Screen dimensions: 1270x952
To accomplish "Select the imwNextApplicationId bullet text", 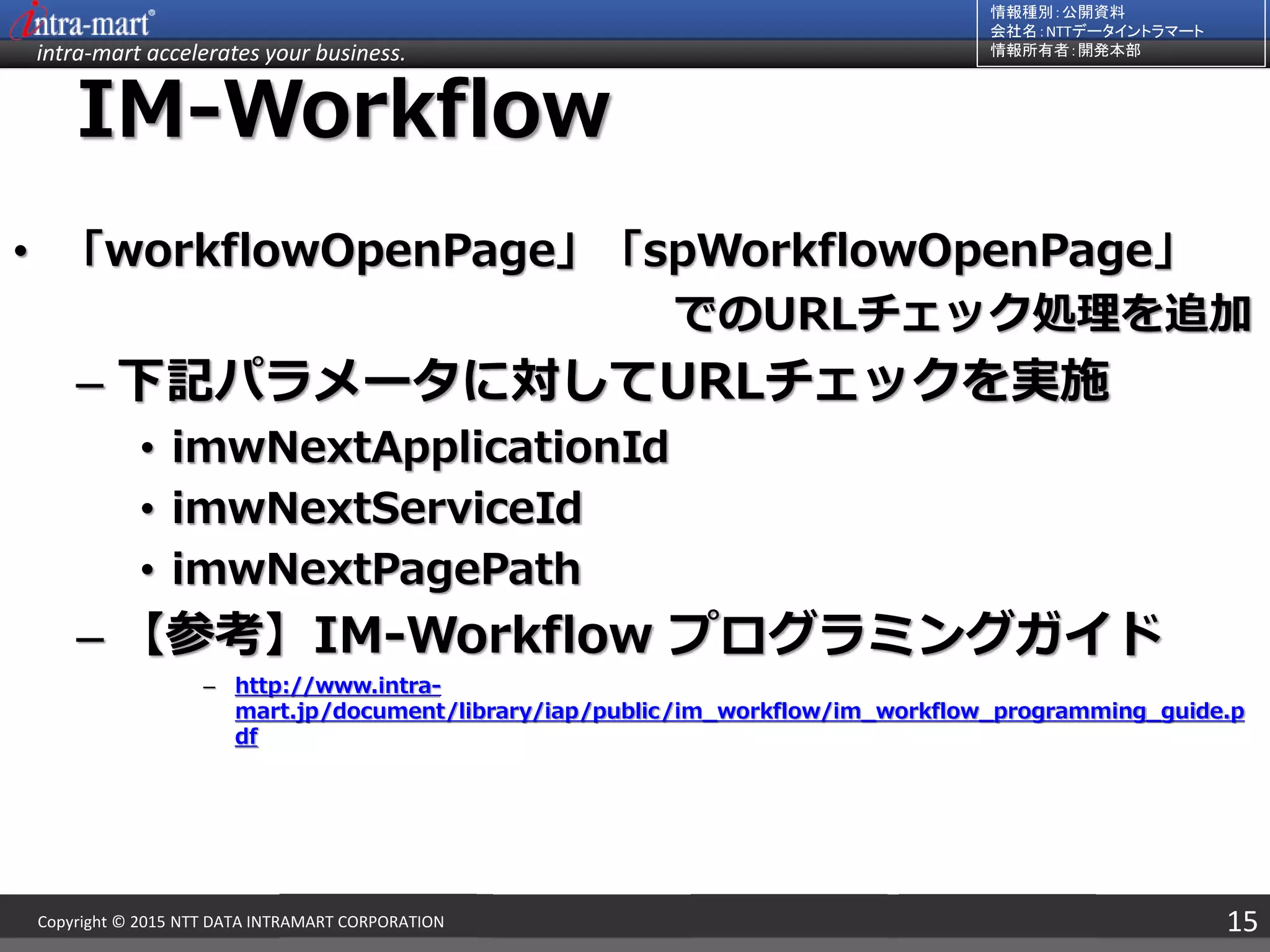I will click(x=420, y=447).
